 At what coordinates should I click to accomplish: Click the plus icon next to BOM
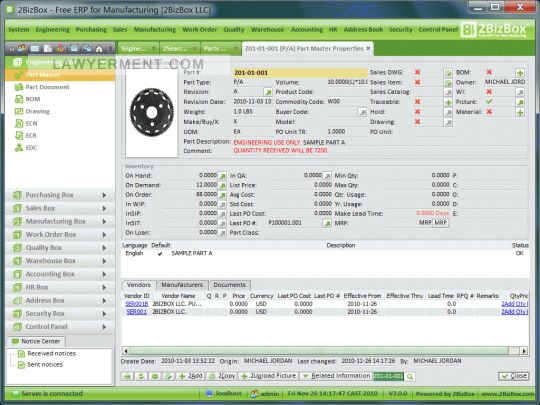click(x=520, y=73)
